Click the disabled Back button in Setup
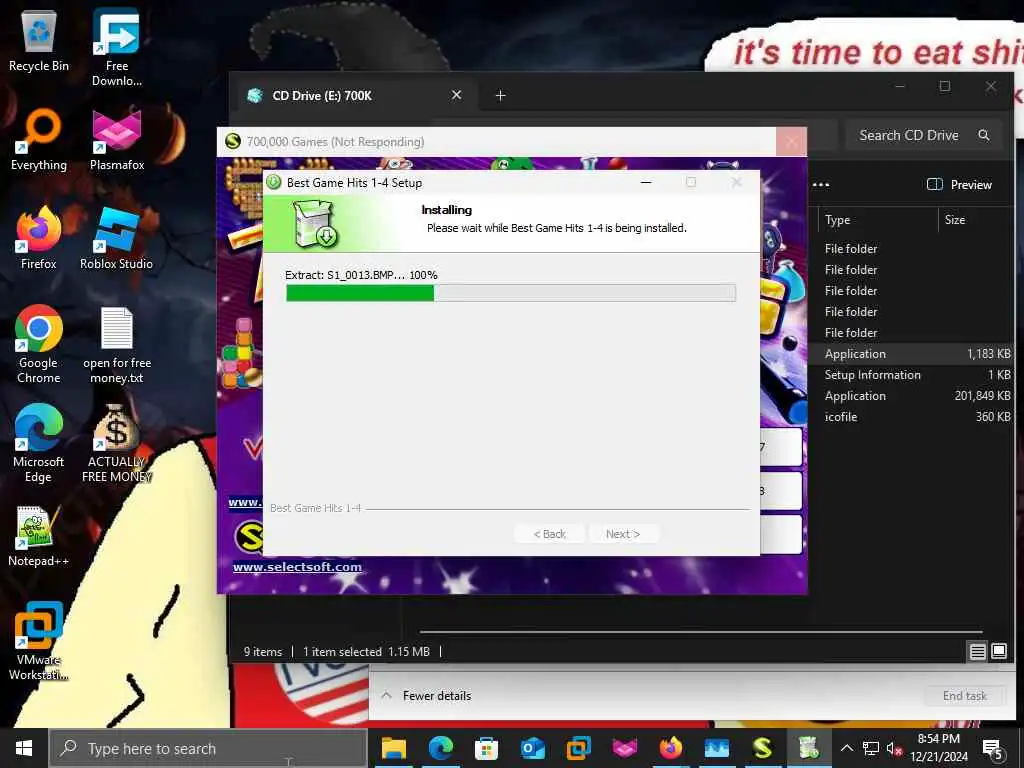 coord(550,534)
